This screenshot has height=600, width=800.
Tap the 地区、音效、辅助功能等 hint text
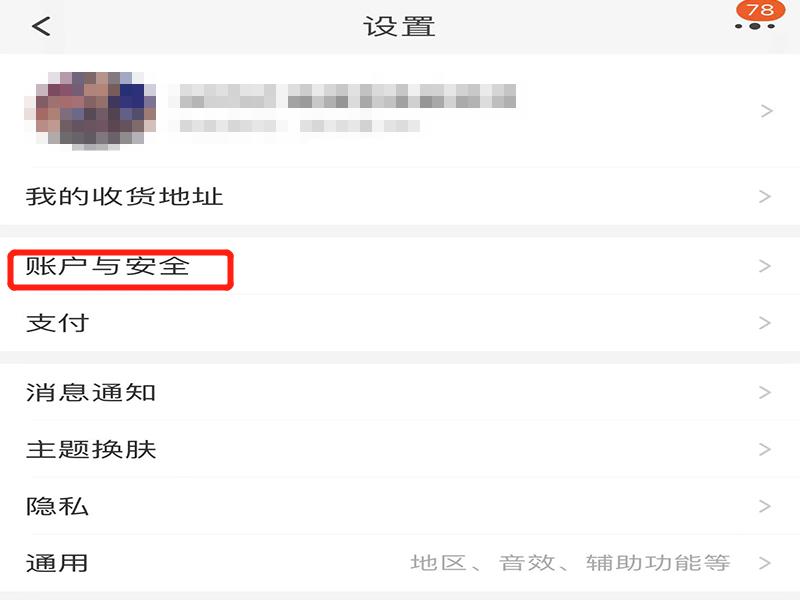570,563
